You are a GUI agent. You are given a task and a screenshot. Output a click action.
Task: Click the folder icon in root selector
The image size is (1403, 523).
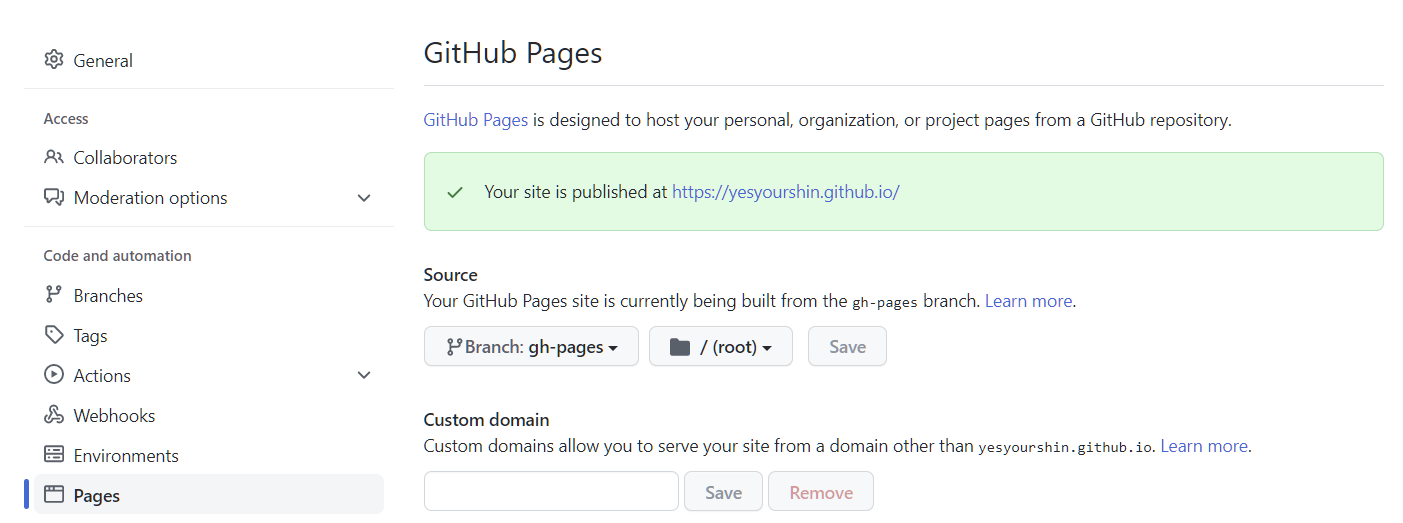[x=680, y=347]
